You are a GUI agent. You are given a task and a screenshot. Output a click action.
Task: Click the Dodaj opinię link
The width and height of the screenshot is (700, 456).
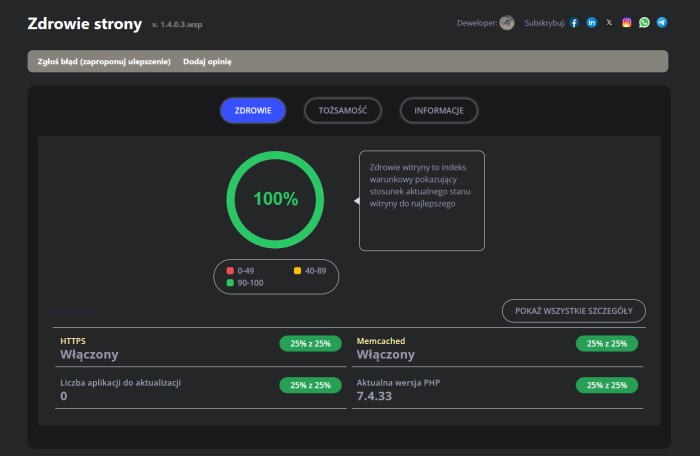[207, 62]
